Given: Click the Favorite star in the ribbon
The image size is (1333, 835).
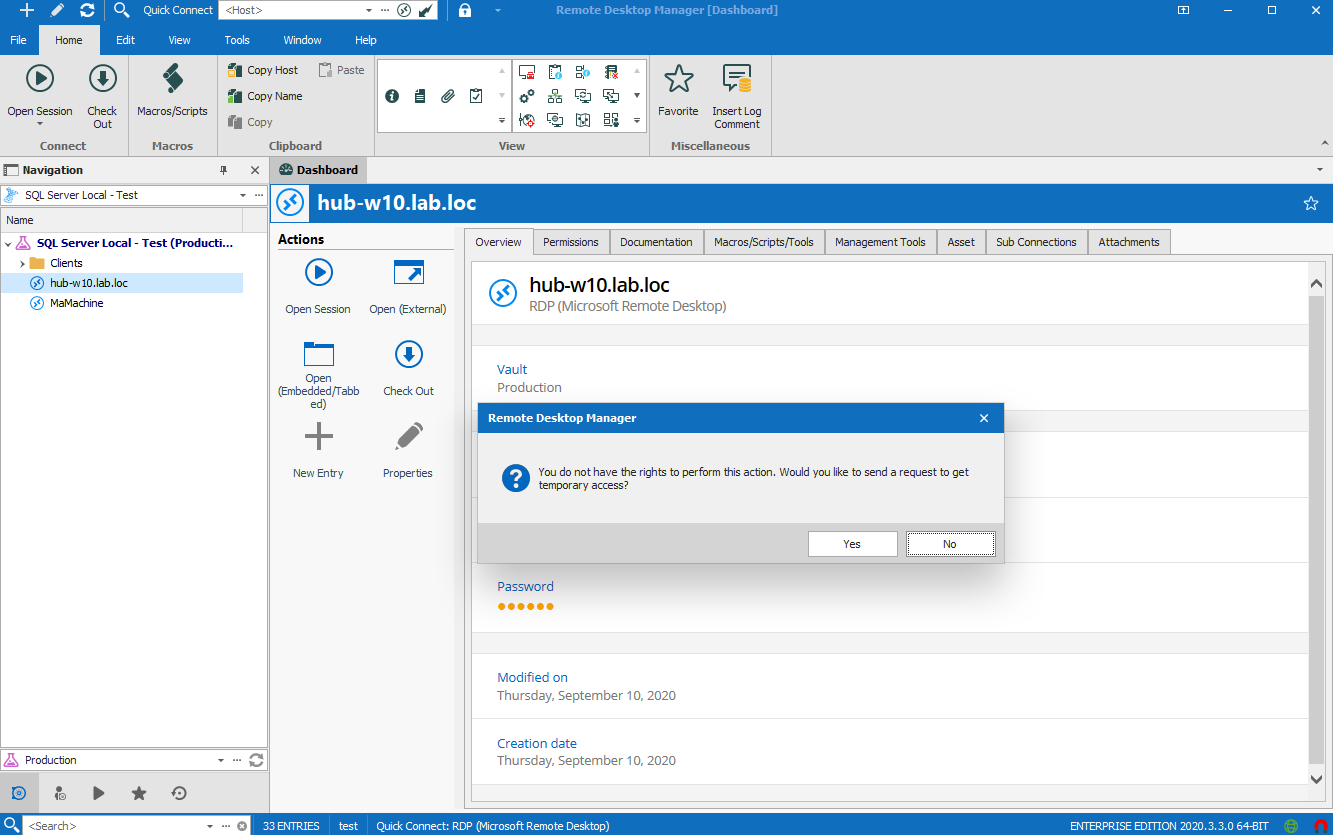Looking at the screenshot, I should point(678,79).
